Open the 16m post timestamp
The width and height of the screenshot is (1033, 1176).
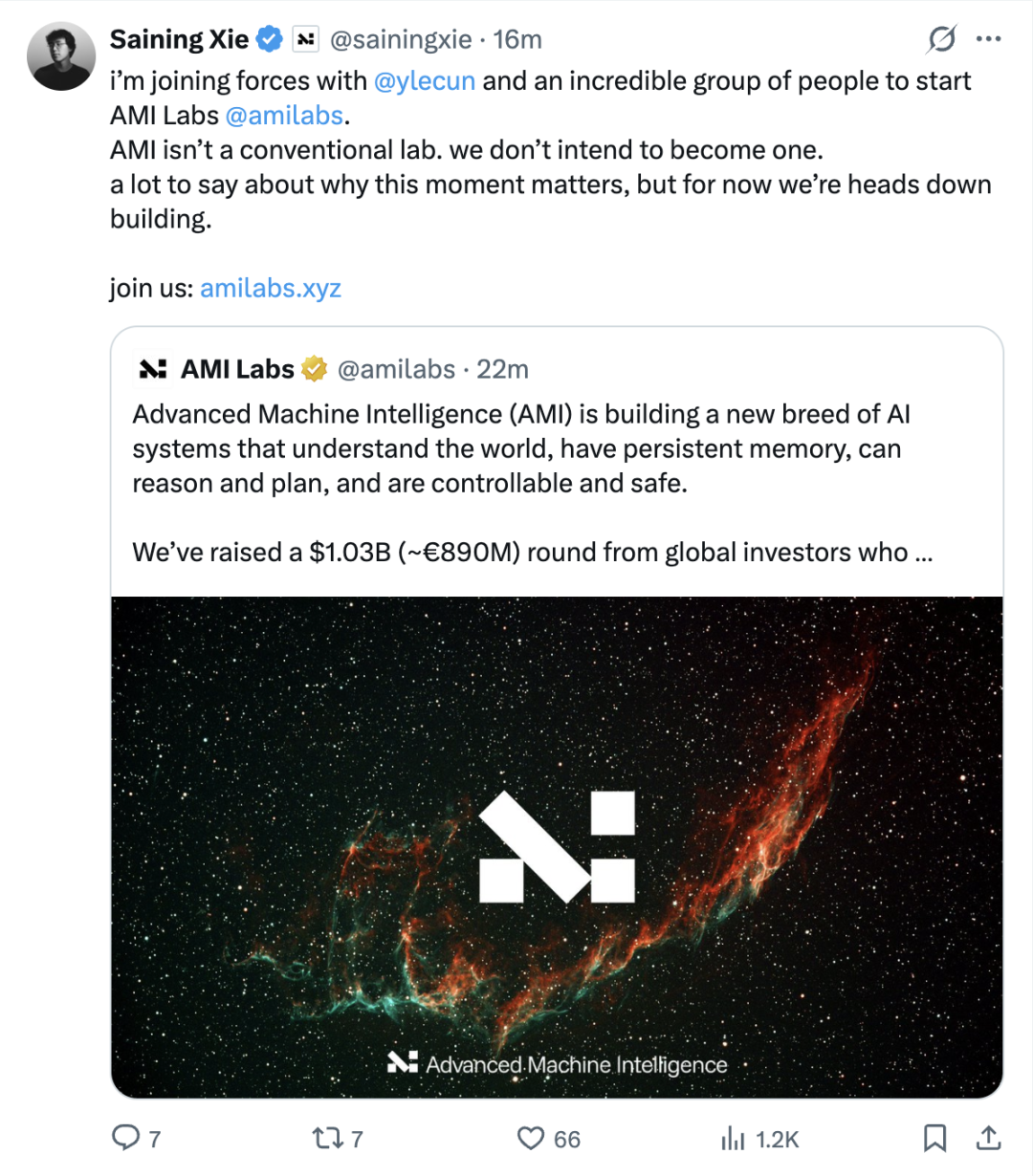pos(517,39)
